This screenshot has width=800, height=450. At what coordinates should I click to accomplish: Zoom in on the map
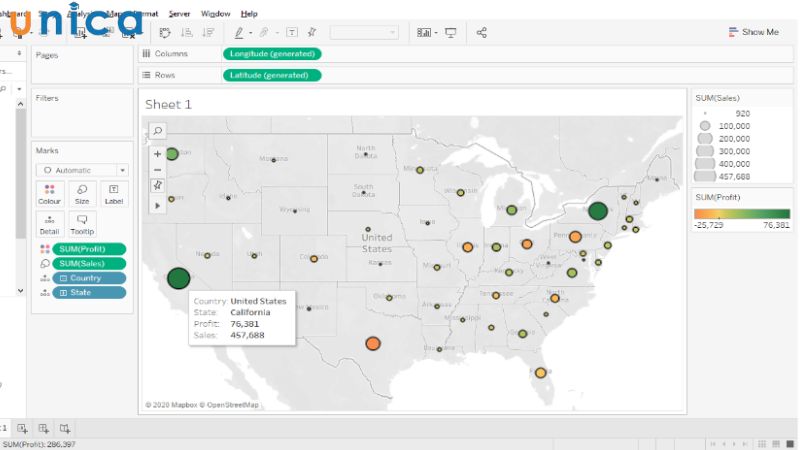[157, 154]
